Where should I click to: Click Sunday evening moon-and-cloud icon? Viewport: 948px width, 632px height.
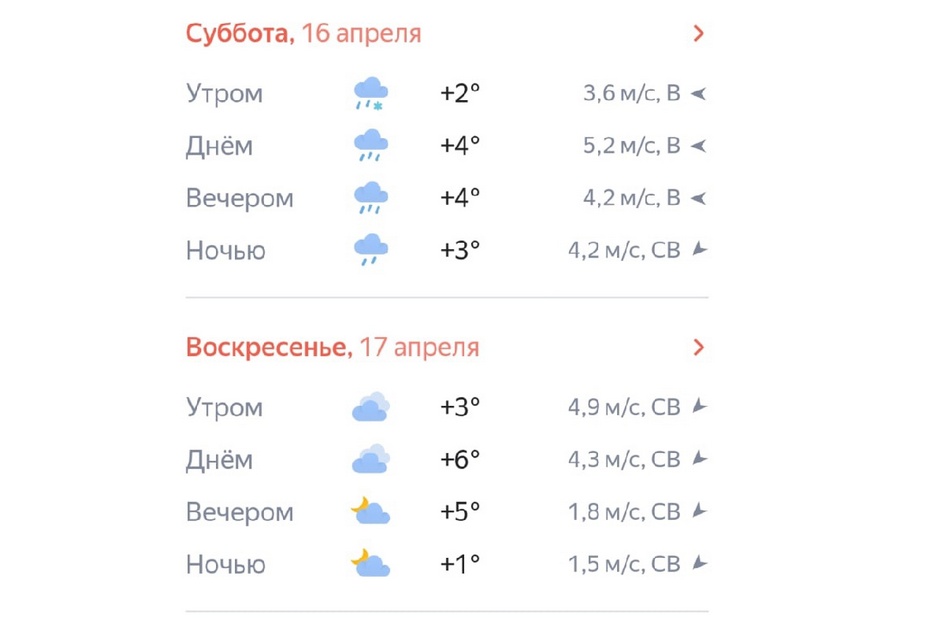(x=370, y=511)
